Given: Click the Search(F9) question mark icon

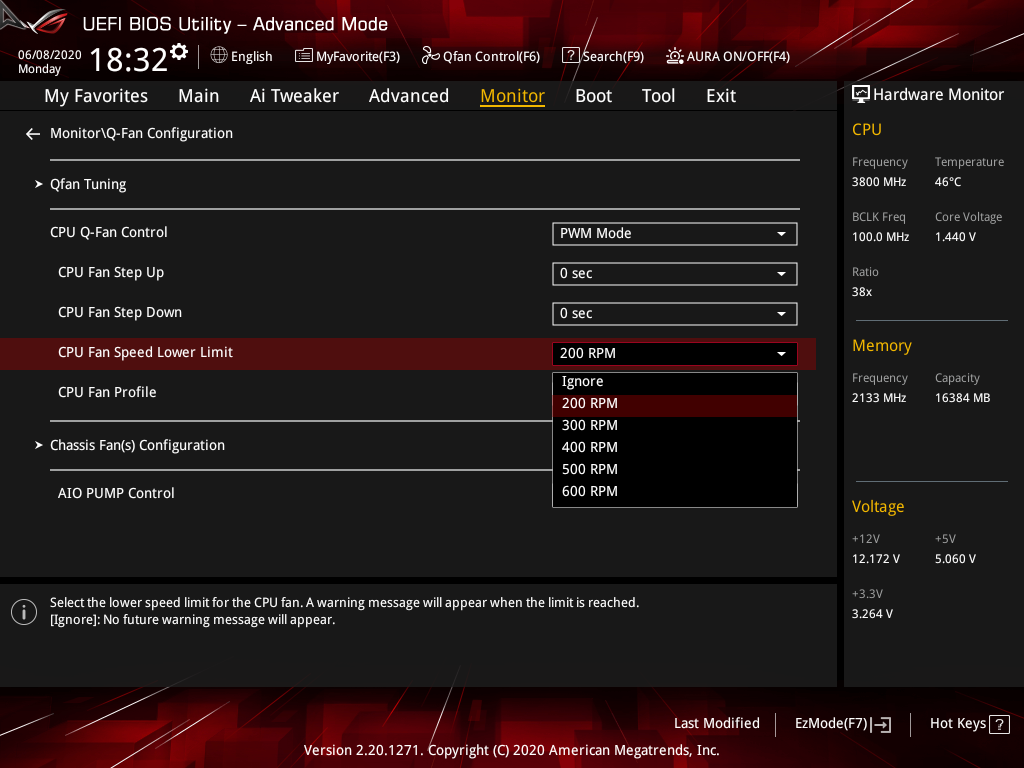Looking at the screenshot, I should [x=570, y=56].
